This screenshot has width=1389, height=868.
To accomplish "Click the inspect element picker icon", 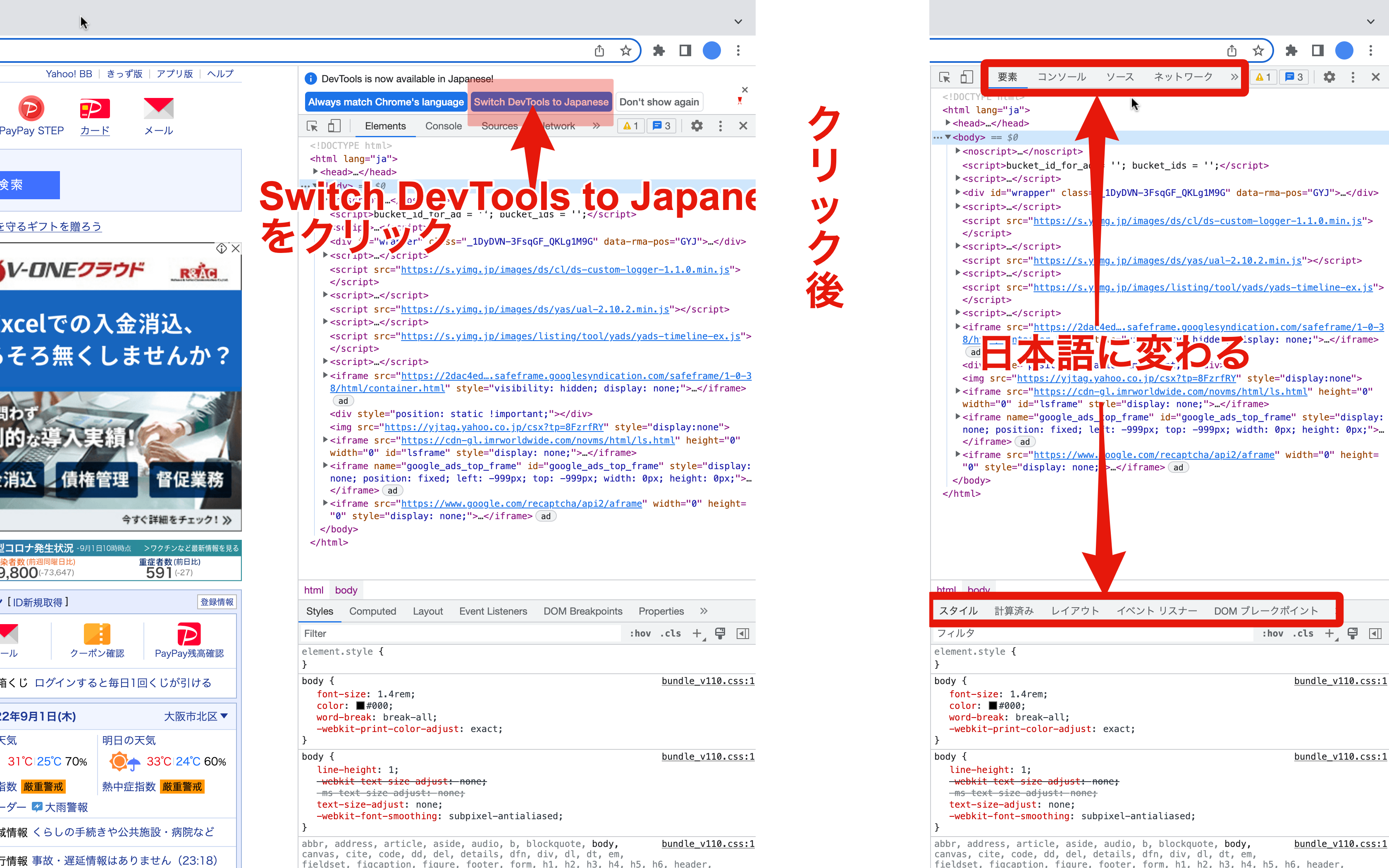I will coord(312,126).
